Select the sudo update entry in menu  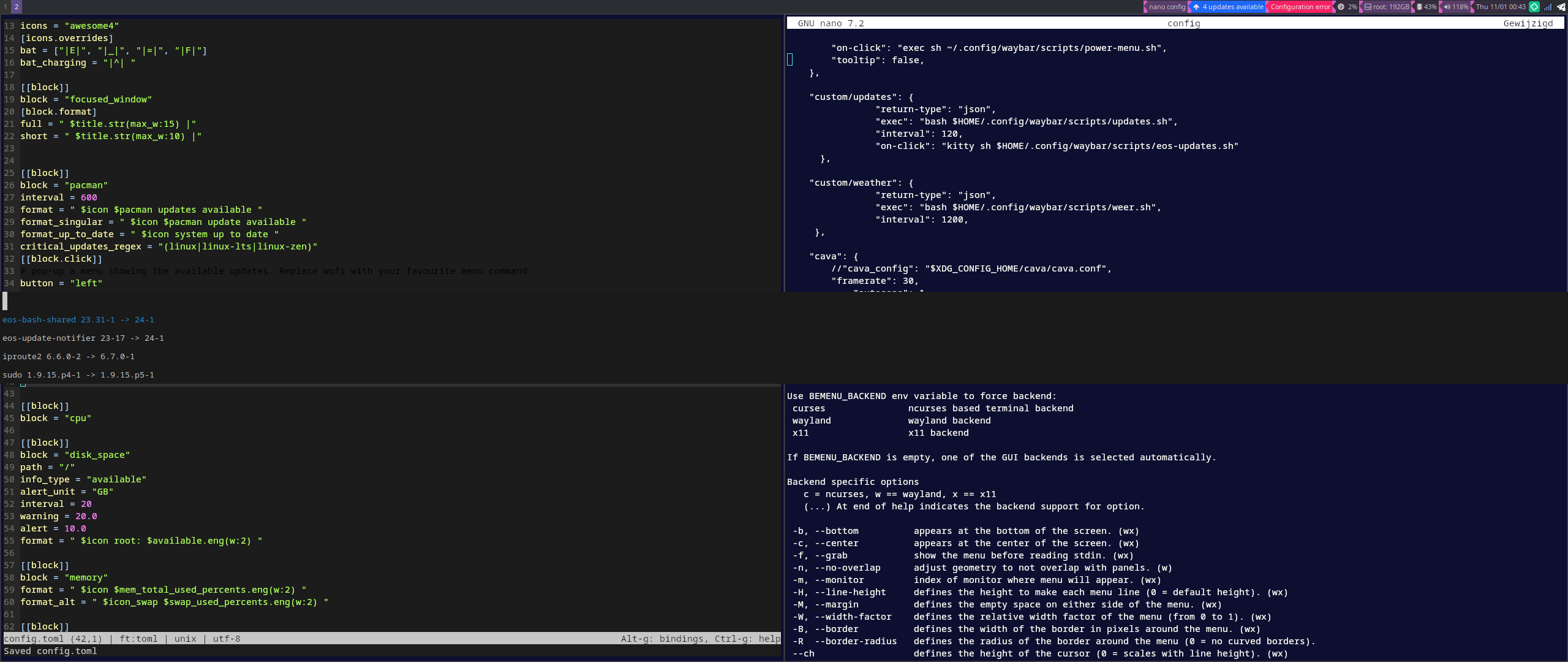pyautogui.click(x=78, y=375)
